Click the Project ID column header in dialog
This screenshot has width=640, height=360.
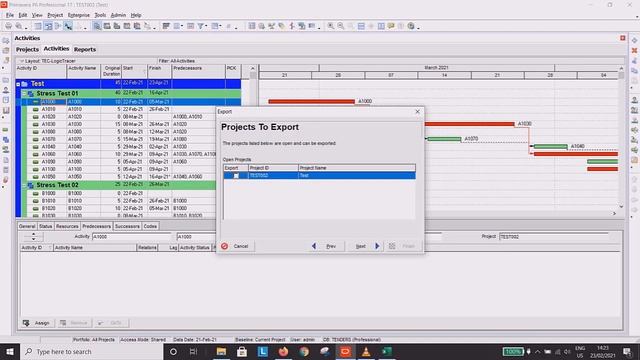click(x=273, y=168)
